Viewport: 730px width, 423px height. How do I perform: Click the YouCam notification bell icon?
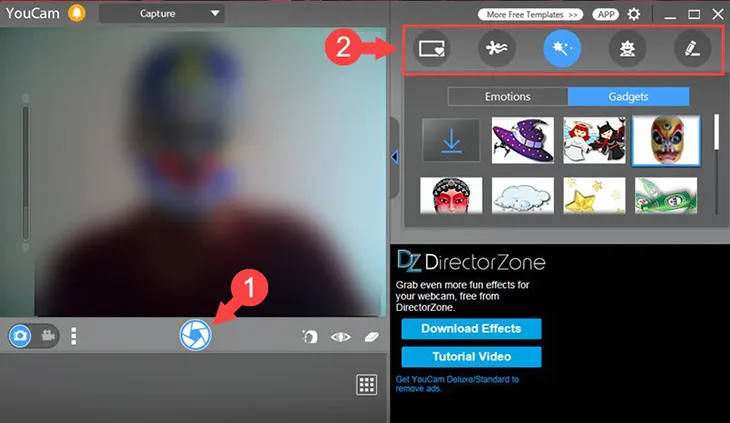[x=77, y=13]
